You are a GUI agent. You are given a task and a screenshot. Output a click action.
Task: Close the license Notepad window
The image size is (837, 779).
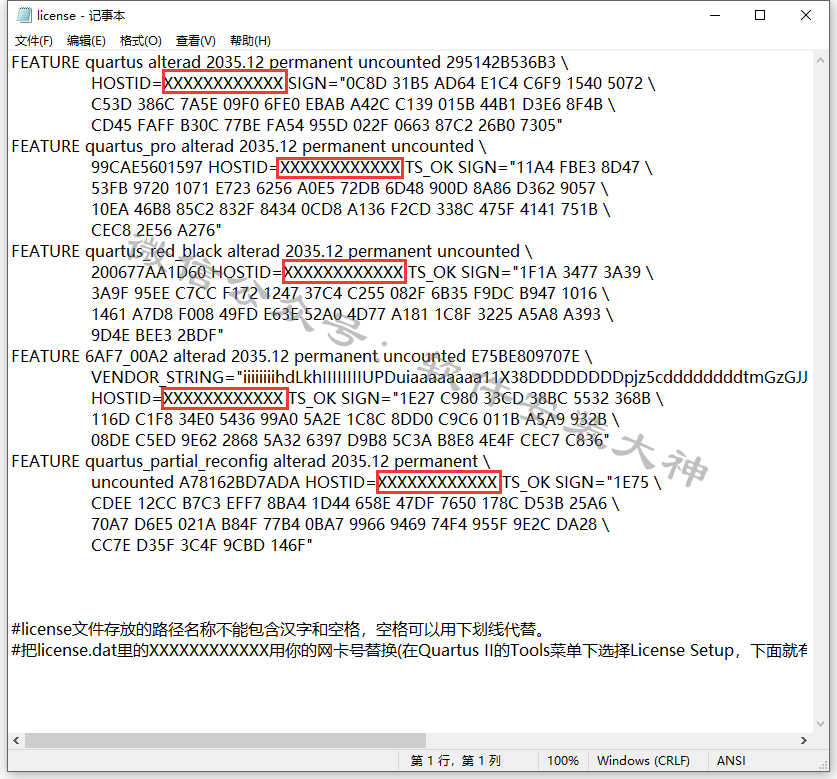pos(806,15)
